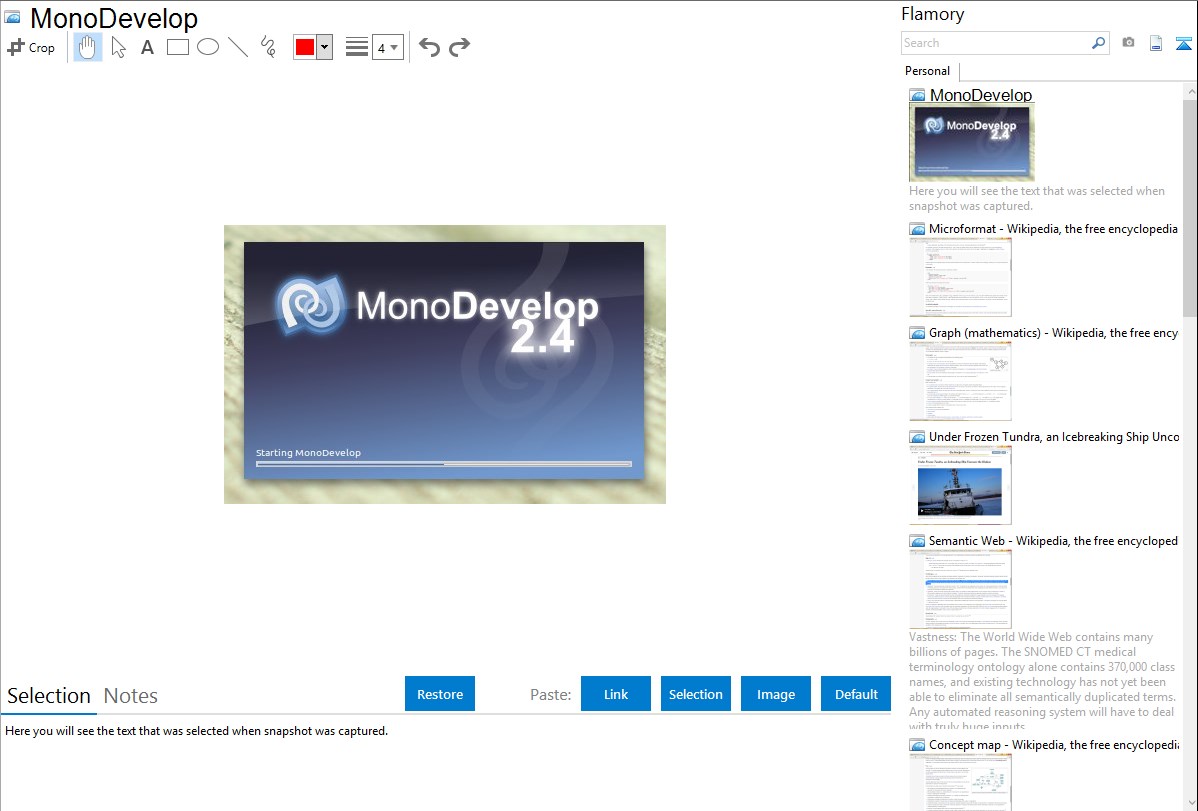This screenshot has width=1198, height=811.
Task: Select the straight line tool
Action: click(x=238, y=47)
